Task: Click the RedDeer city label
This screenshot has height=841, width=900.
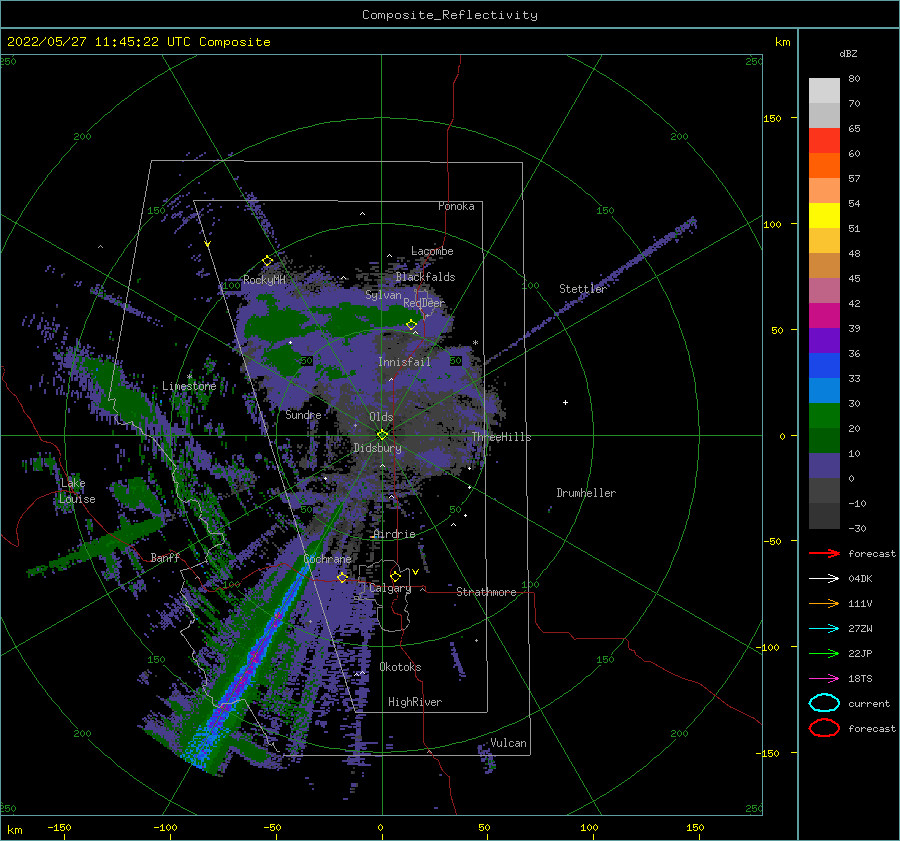Action: pos(424,303)
